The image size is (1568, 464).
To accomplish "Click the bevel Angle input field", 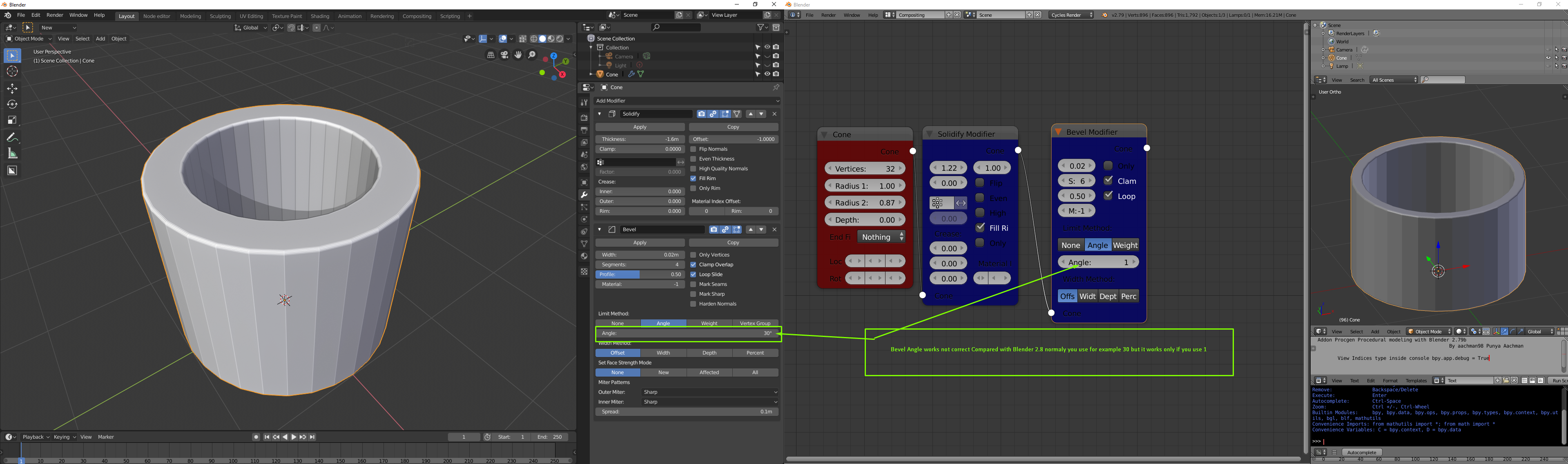I will coord(686,334).
